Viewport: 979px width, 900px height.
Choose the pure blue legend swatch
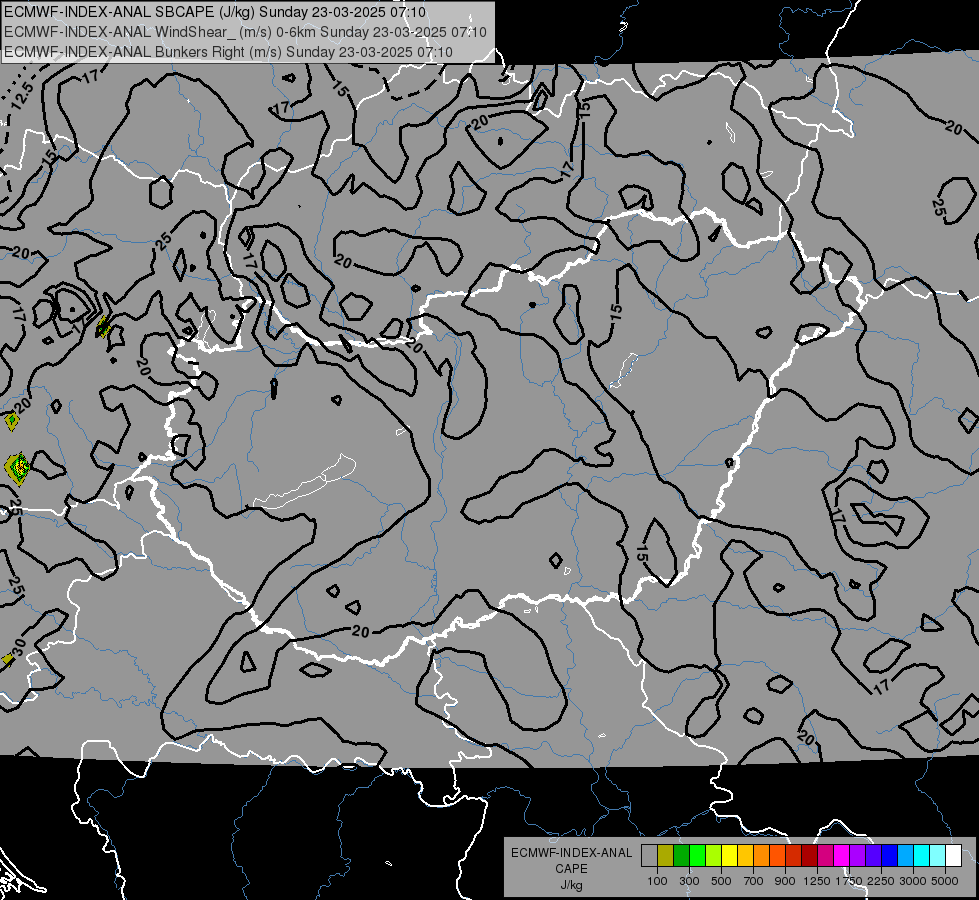[x=890, y=856]
